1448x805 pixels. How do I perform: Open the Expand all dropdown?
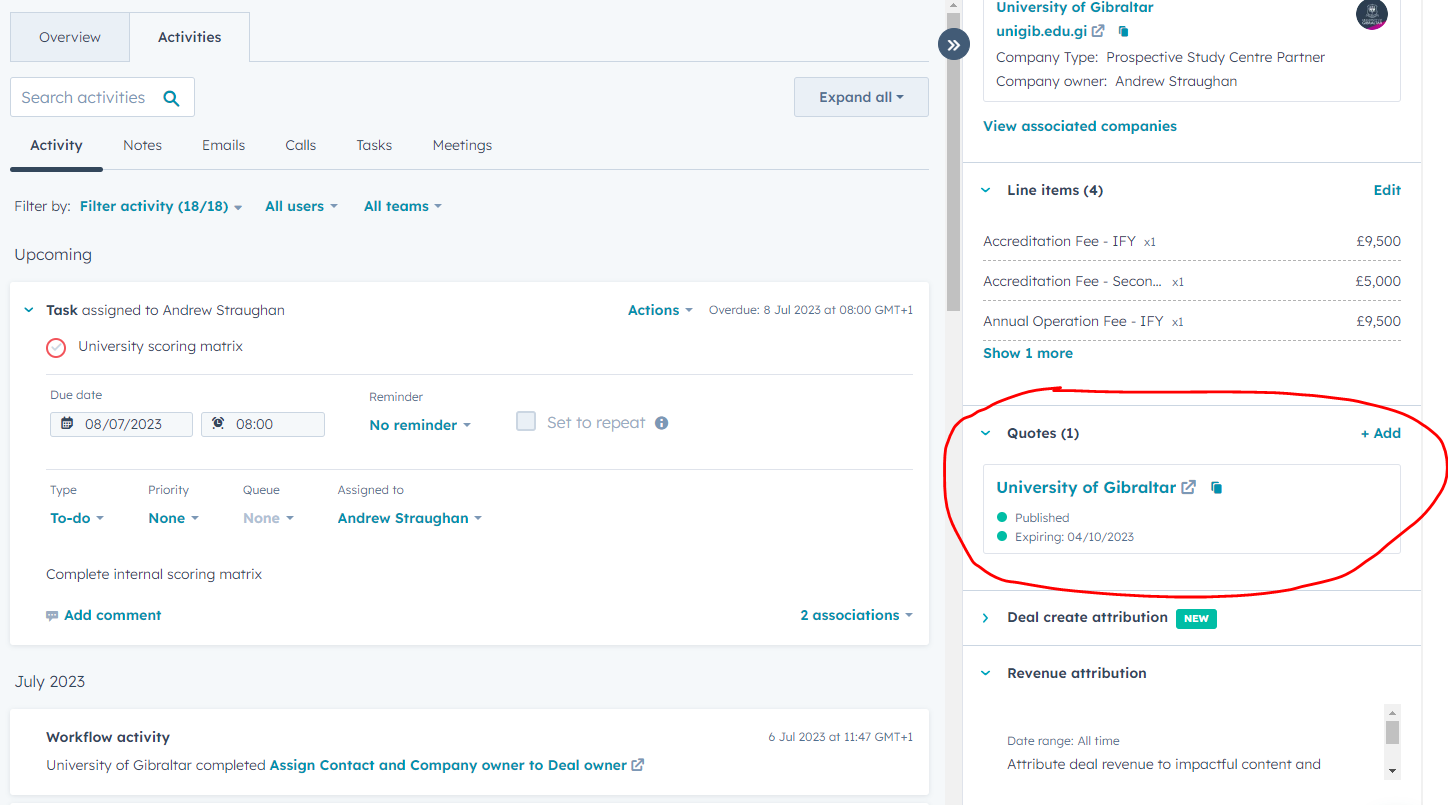(861, 97)
